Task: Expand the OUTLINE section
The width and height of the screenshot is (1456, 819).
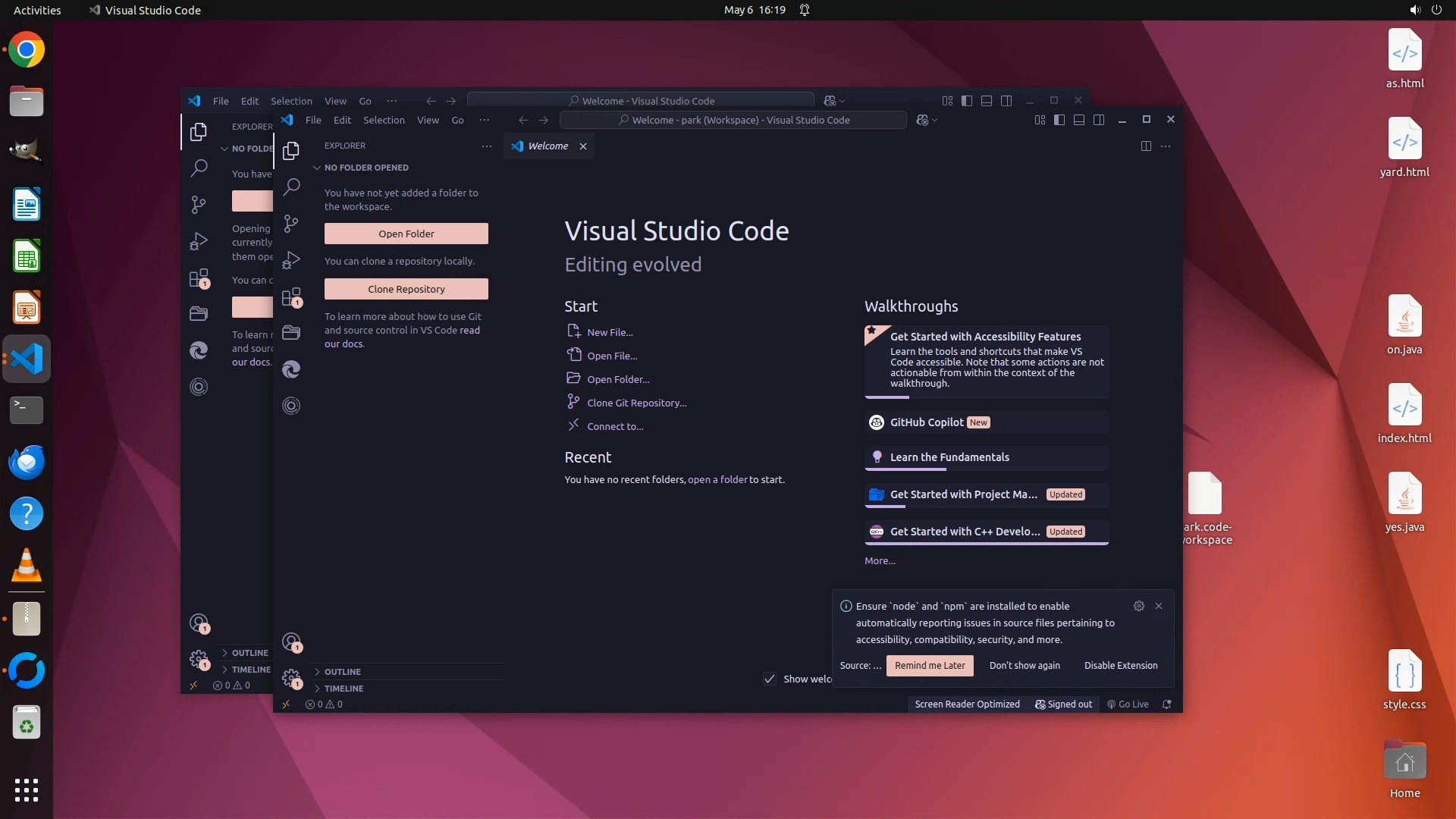Action: 343,672
